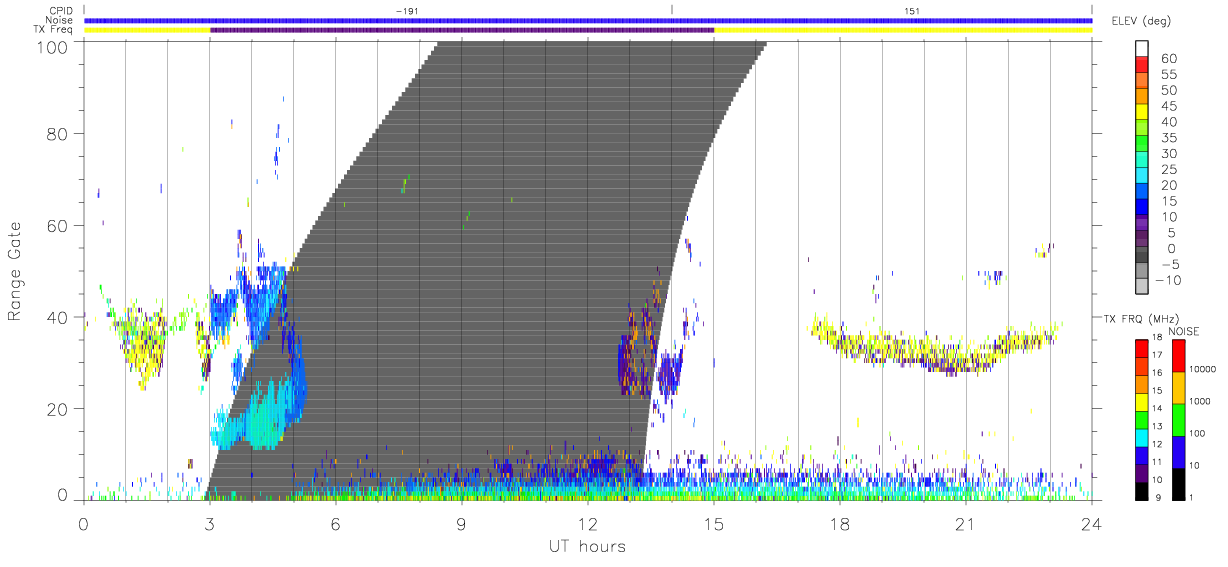1228x567 pixels.
Task: Pick the red swatch in ELEV color bar
Action: 1142,64
